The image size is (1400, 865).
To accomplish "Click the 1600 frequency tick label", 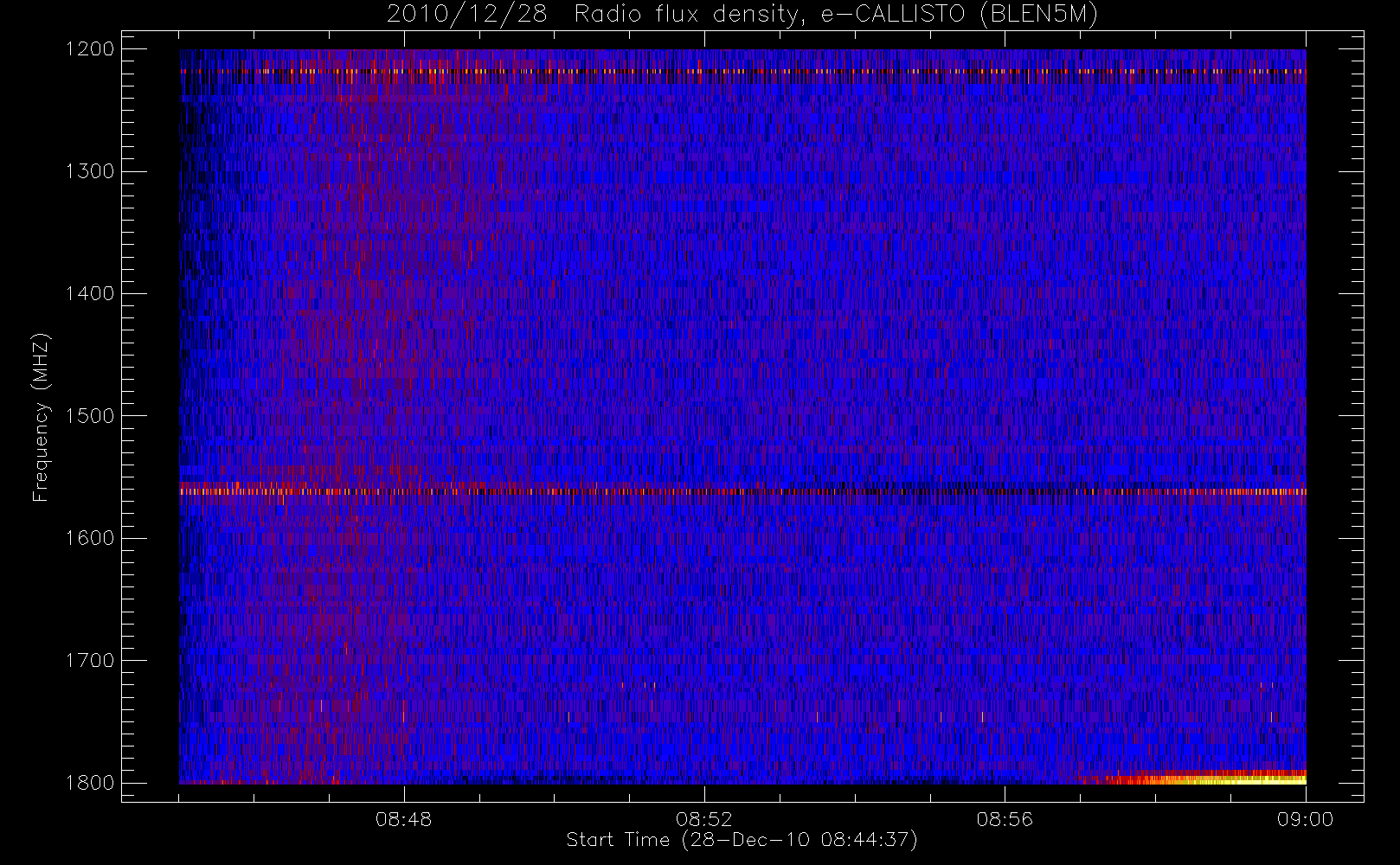I will pyautogui.click(x=90, y=538).
